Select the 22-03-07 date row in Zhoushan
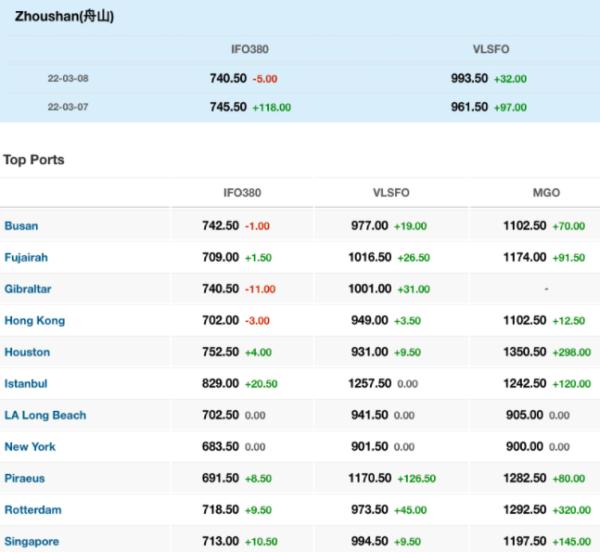600x552 pixels. 67,104
